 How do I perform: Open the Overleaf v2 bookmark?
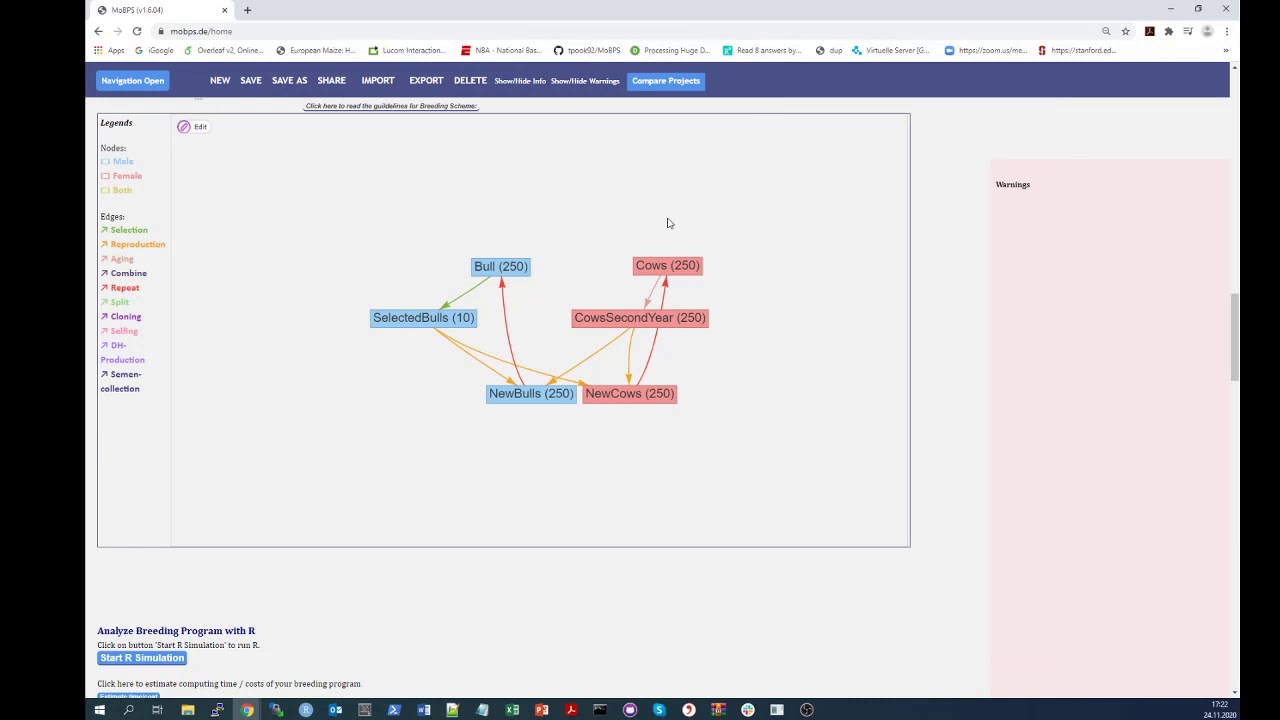click(x=224, y=50)
